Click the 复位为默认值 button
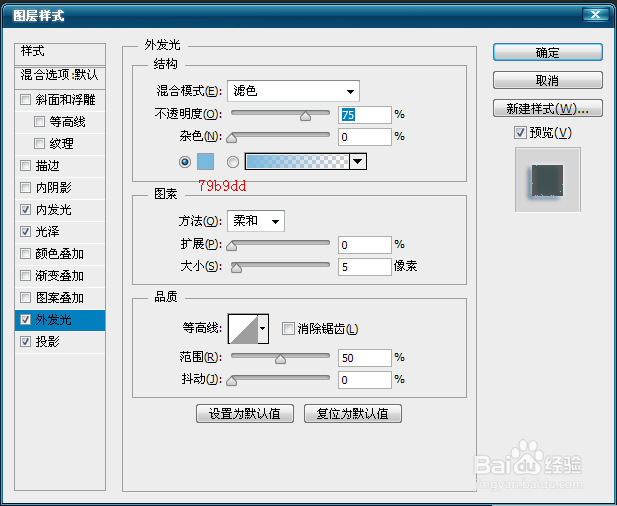This screenshot has height=506, width=617. pyautogui.click(x=353, y=414)
